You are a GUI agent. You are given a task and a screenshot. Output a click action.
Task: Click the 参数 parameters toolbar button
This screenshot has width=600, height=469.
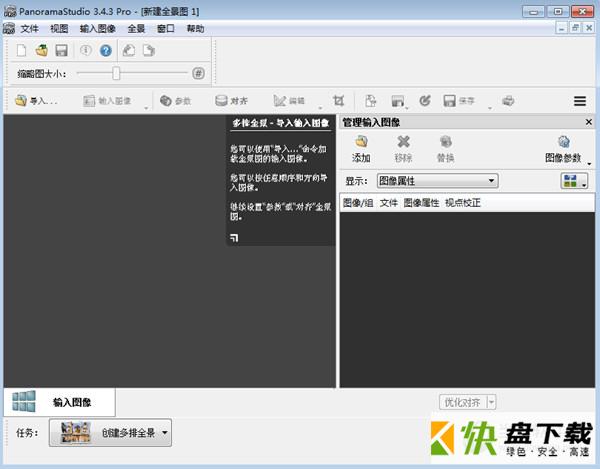pyautogui.click(x=175, y=101)
